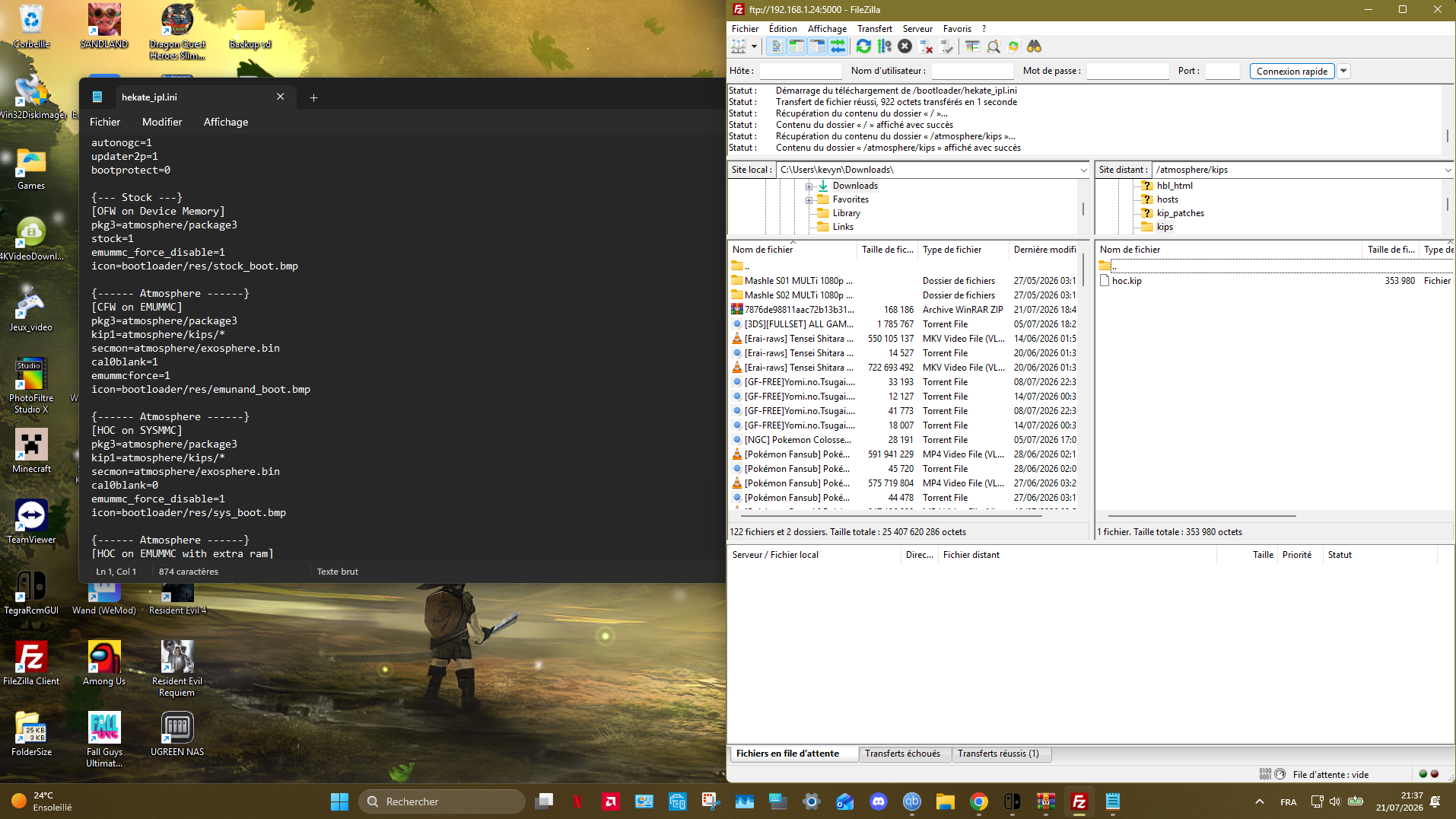Open Discord from the taskbar

[879, 801]
